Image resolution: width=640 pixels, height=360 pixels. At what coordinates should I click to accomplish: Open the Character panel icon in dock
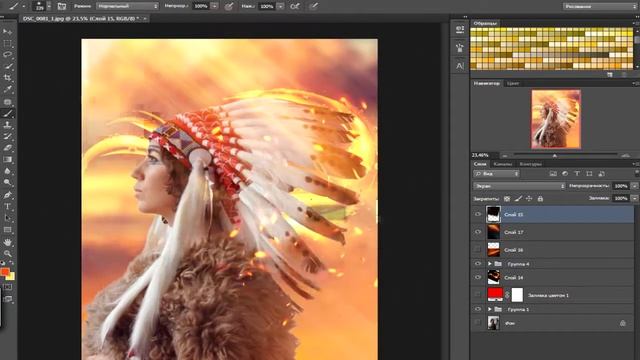pos(460,65)
